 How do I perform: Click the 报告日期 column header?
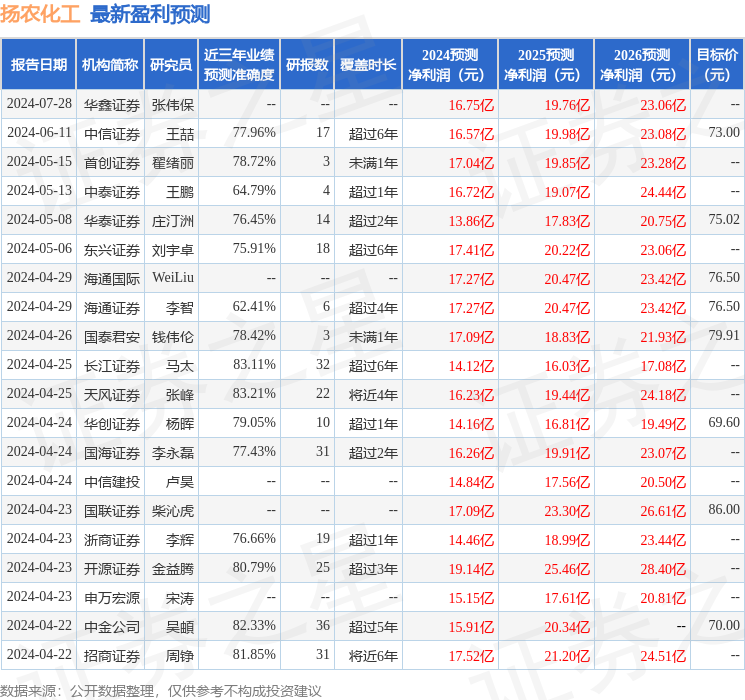[38, 64]
